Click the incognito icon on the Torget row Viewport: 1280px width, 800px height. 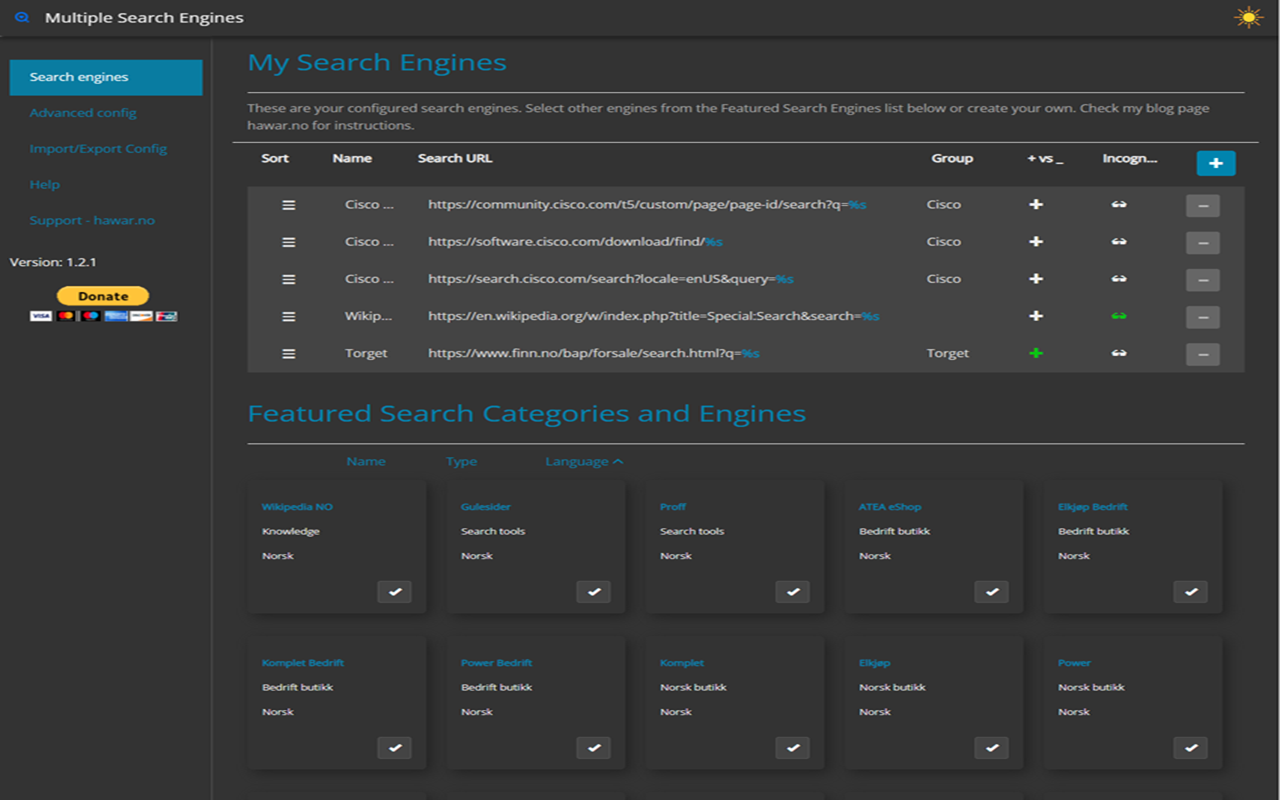(x=1117, y=353)
